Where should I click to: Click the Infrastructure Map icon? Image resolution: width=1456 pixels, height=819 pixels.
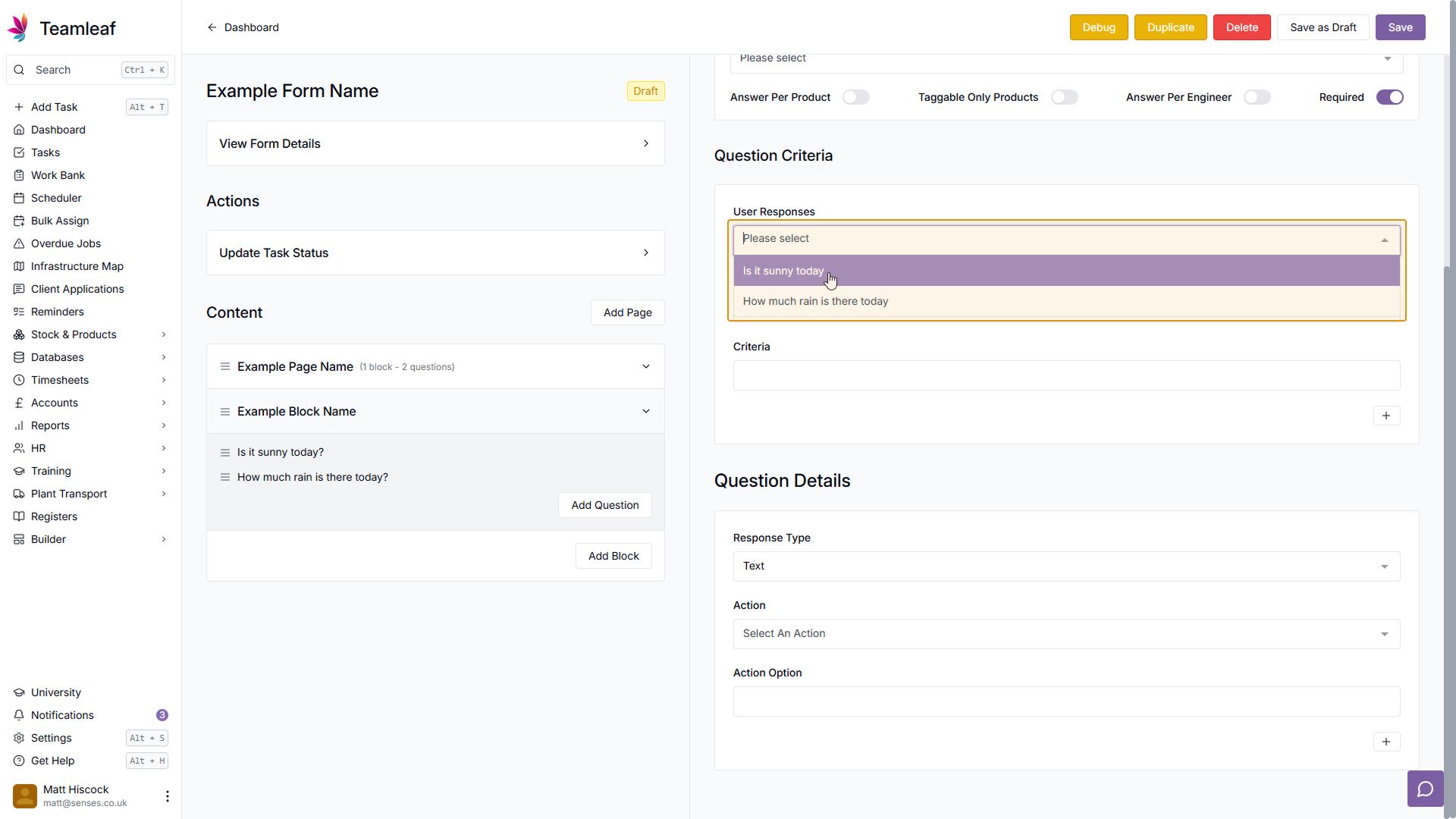coord(19,266)
